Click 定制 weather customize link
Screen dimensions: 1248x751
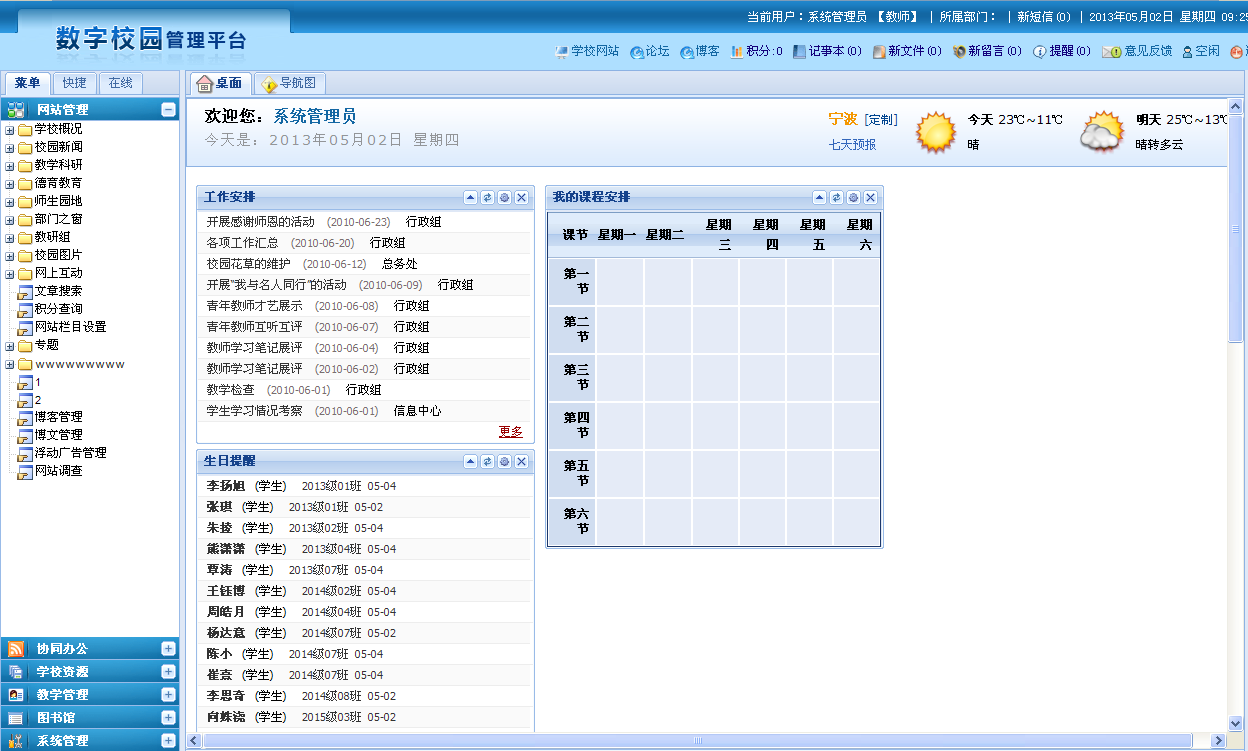tap(881, 120)
